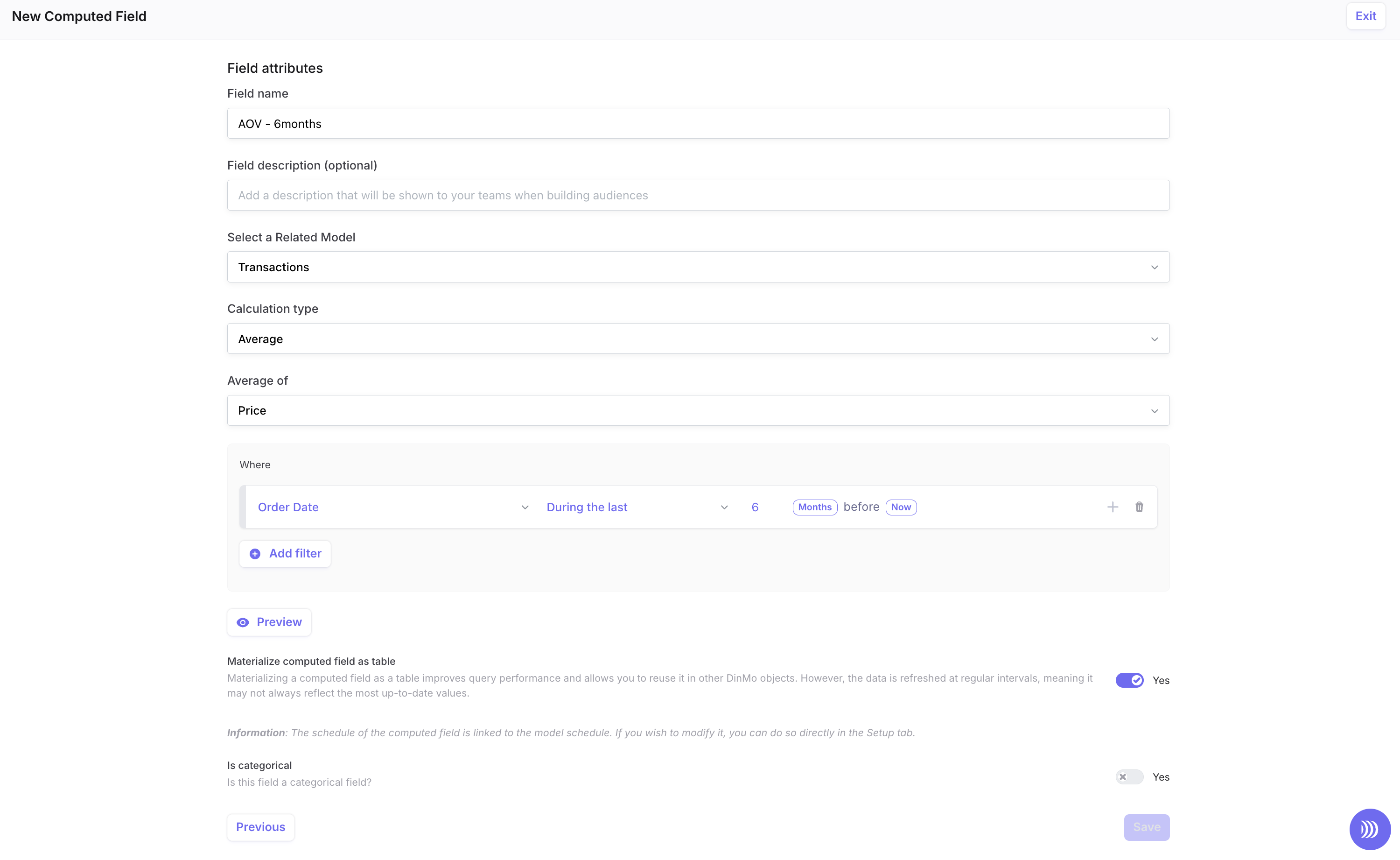Enable the Is categorical switch
This screenshot has height=860, width=1400.
tap(1129, 777)
